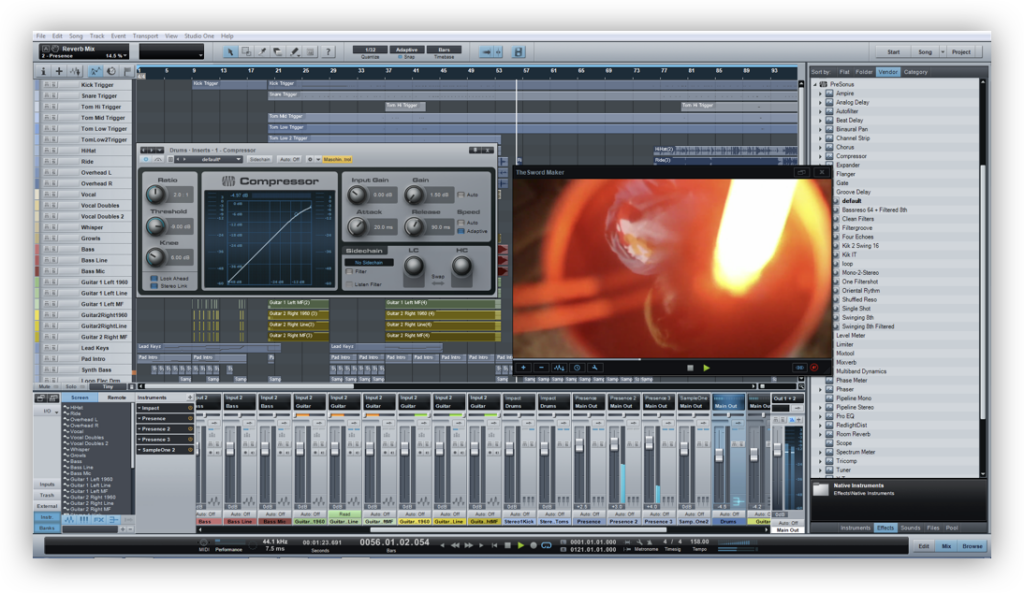Open the Transport menu
Screen dimensions: 1024x593
pyautogui.click(x=145, y=36)
